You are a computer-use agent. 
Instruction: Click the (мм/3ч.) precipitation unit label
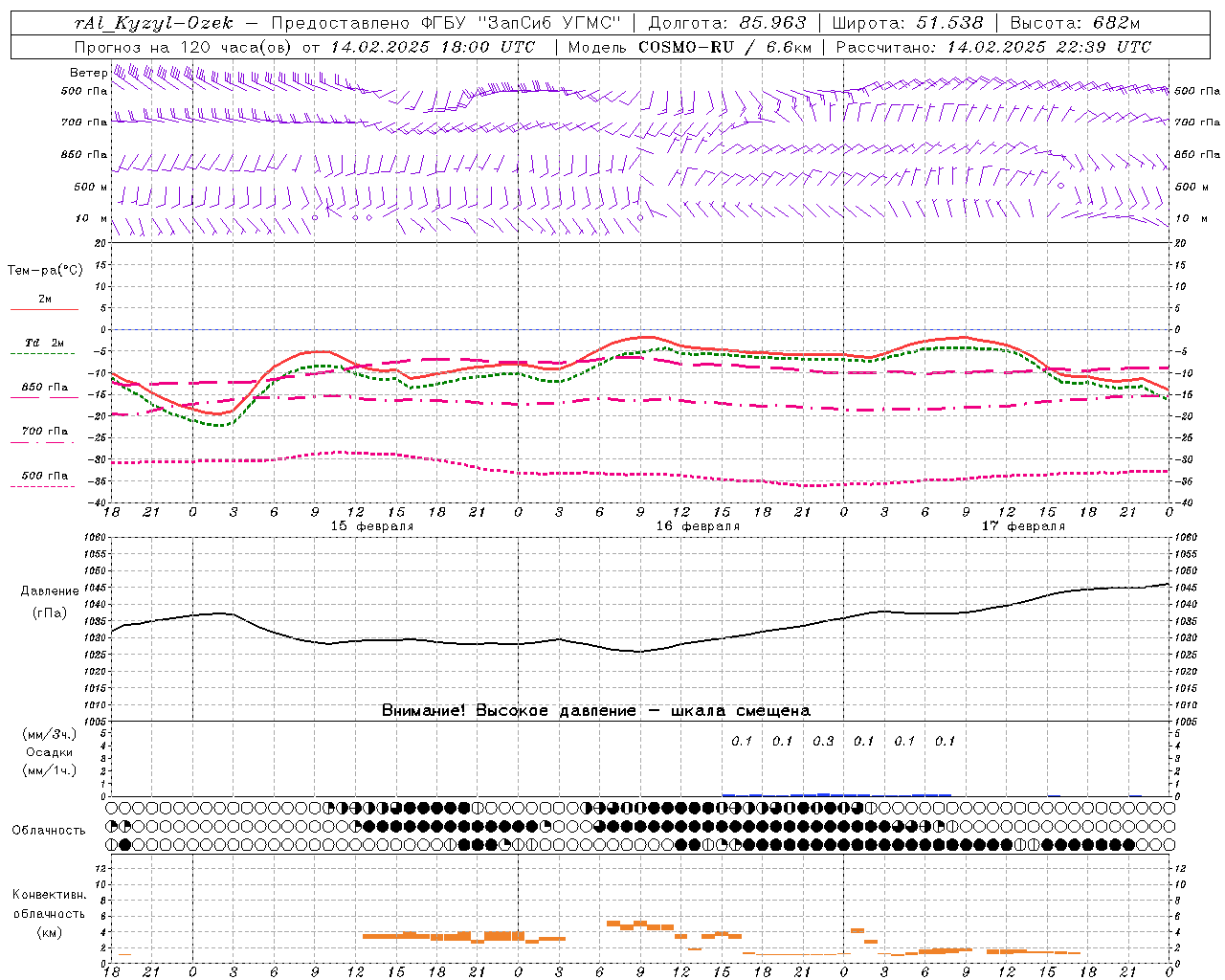tap(50, 734)
